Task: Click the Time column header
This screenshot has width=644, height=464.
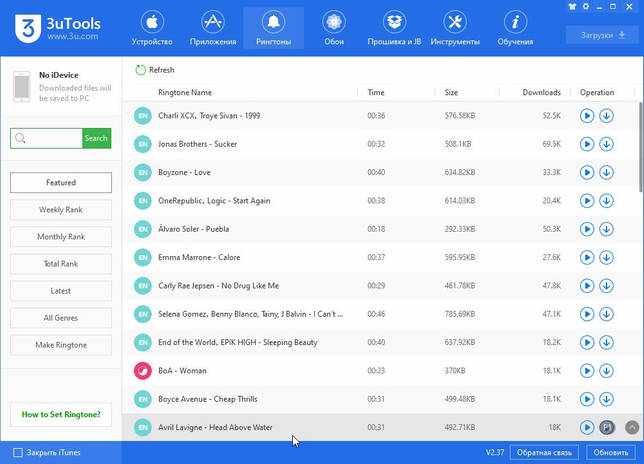Action: [x=376, y=92]
